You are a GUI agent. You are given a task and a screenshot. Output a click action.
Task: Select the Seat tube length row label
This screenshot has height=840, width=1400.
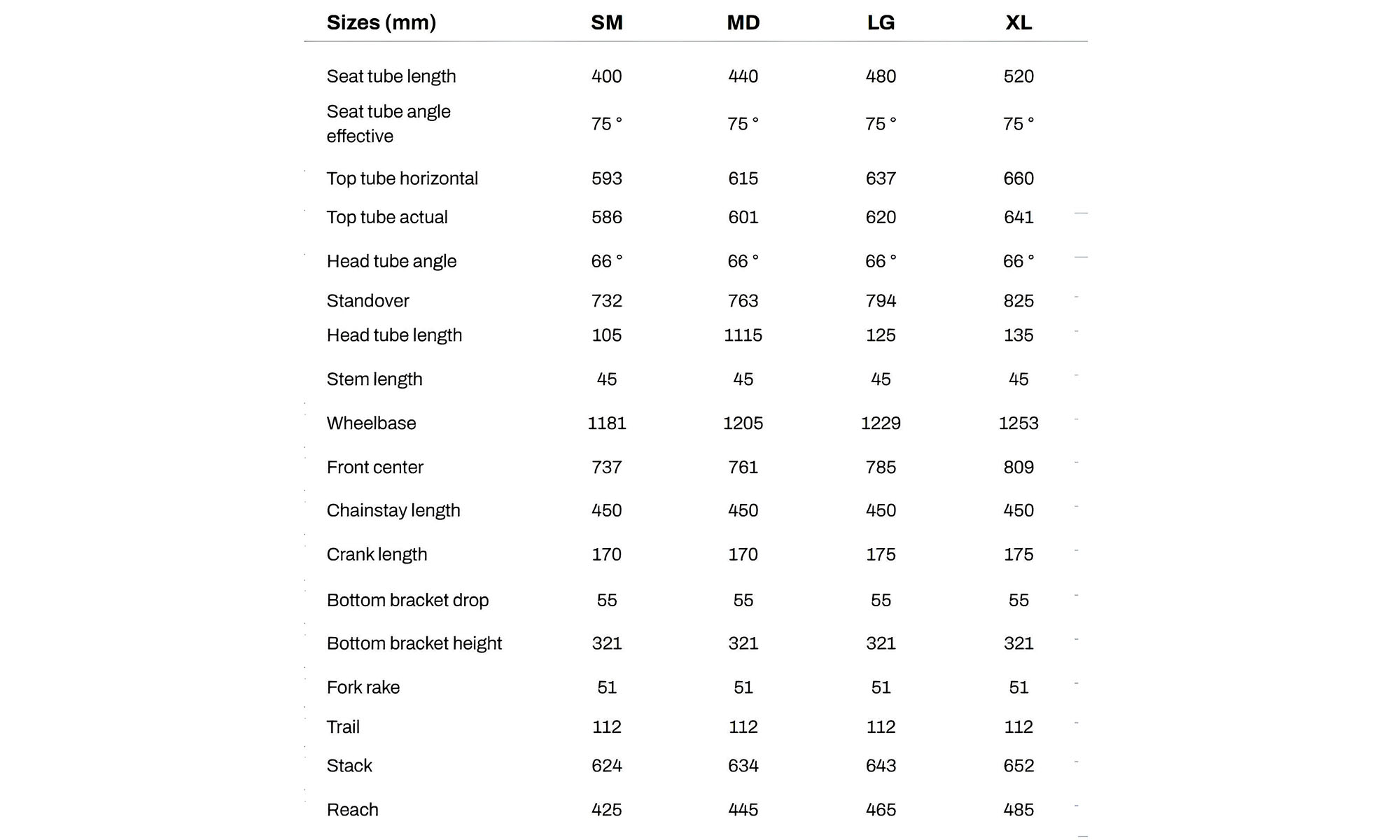pyautogui.click(x=391, y=76)
